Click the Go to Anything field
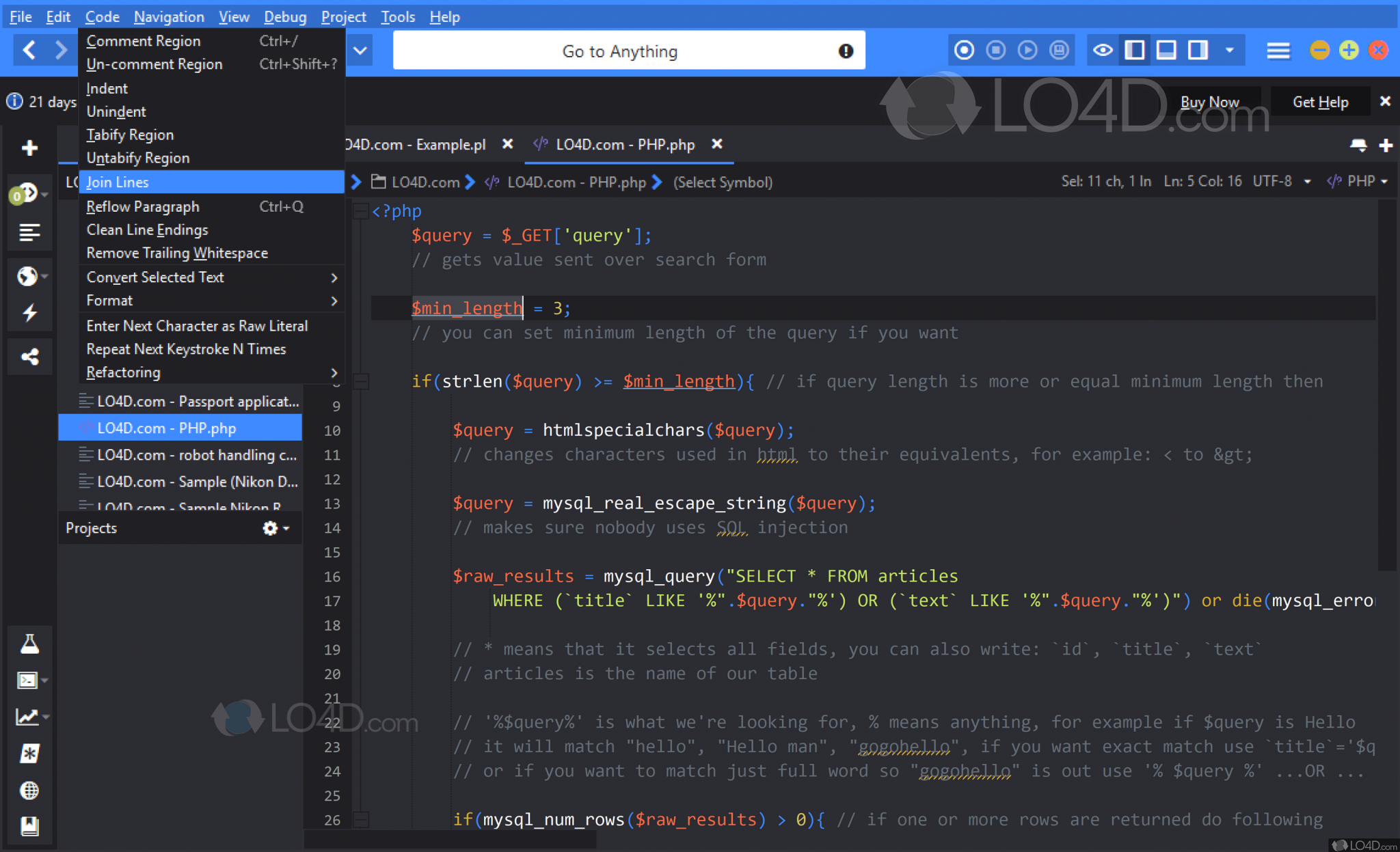The image size is (1400, 852). (619, 51)
